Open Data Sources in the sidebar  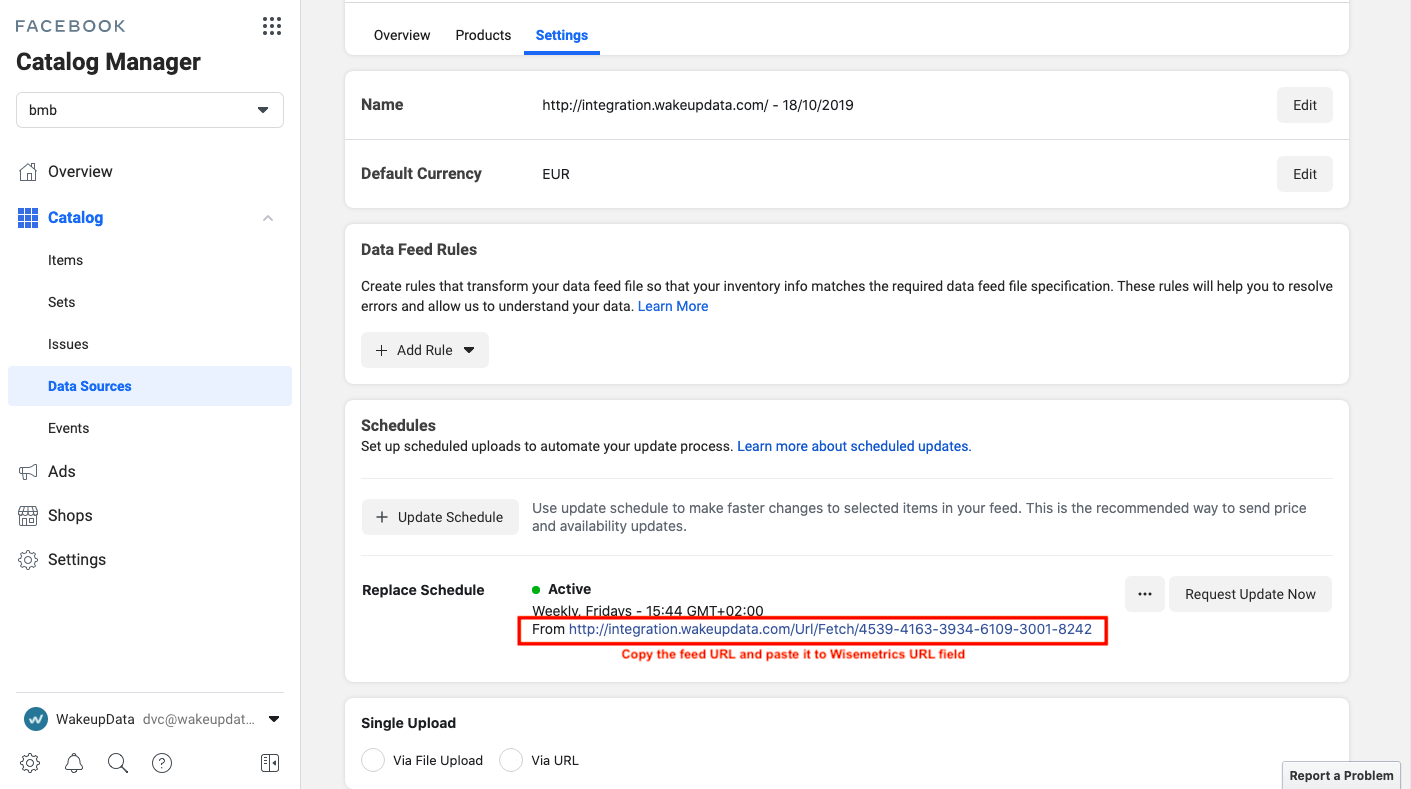click(150, 386)
